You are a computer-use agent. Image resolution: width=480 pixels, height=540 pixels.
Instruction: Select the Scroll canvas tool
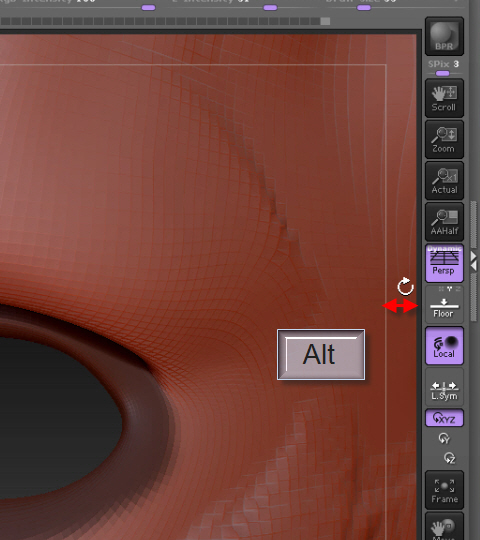point(444,98)
